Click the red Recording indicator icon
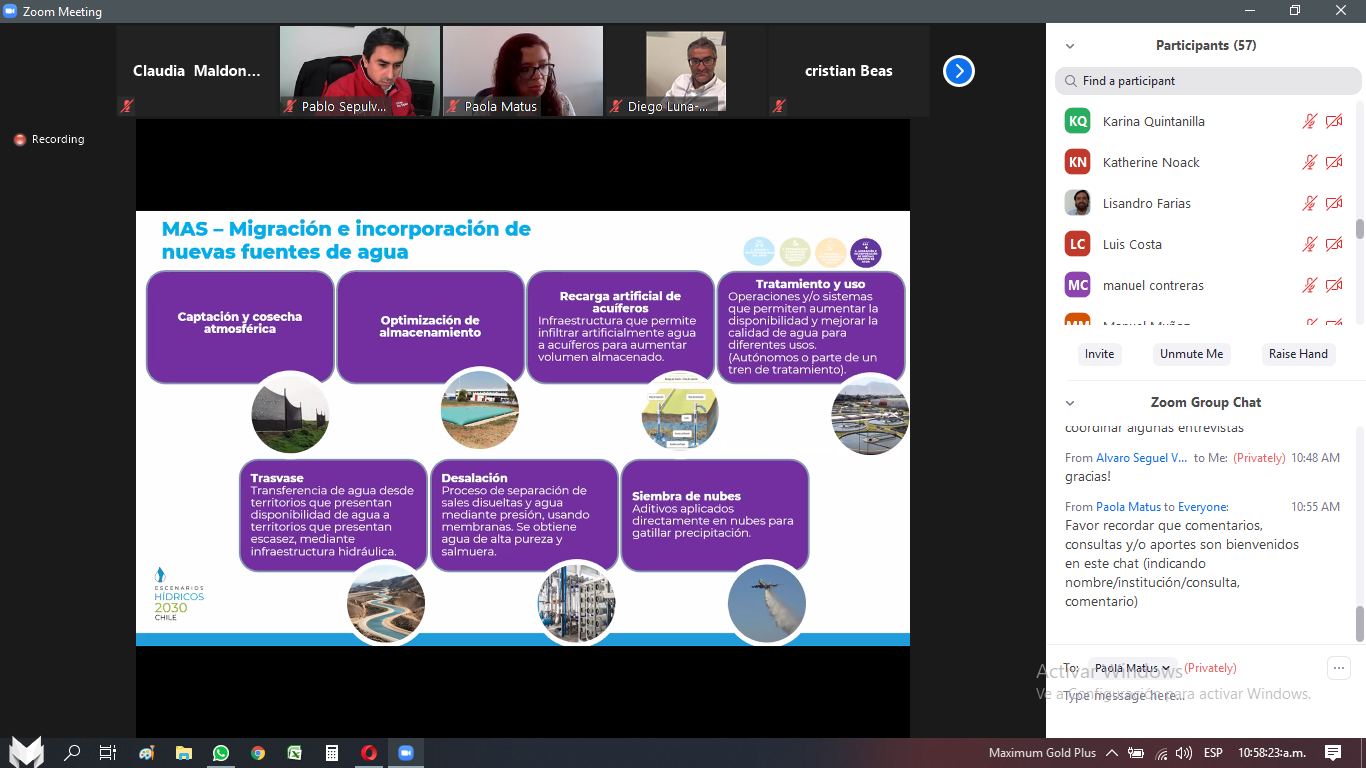 click(x=19, y=140)
